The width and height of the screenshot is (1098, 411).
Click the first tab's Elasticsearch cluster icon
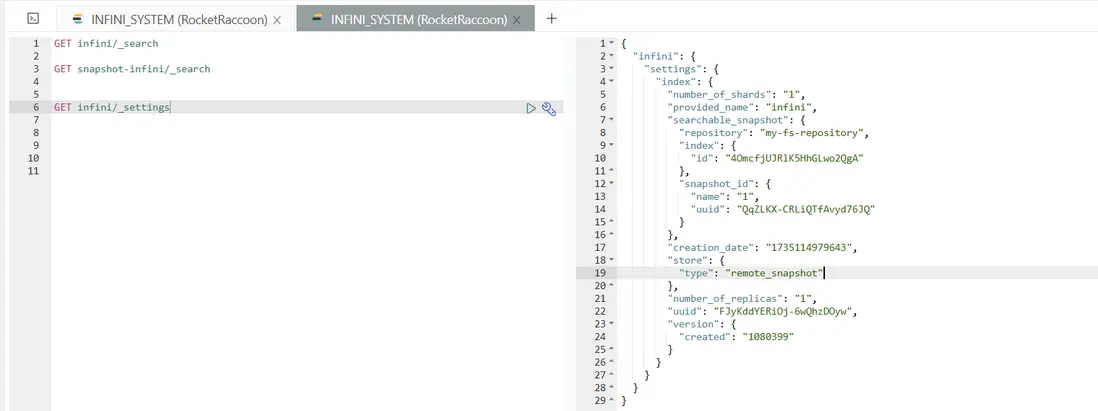point(79,20)
